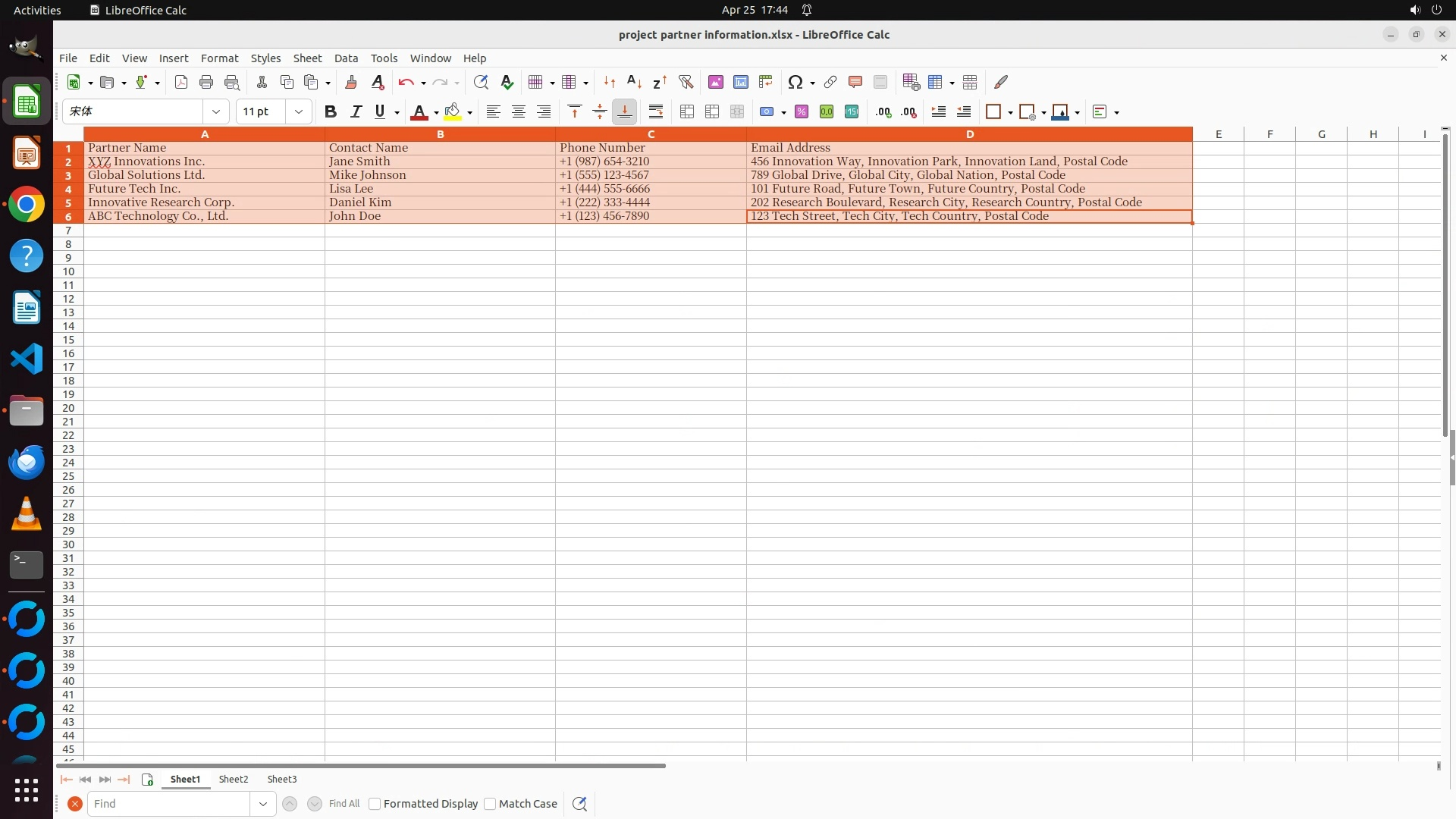Switch to the Sheet2 tab
Viewport: 1456px width, 819px height.
point(234,780)
